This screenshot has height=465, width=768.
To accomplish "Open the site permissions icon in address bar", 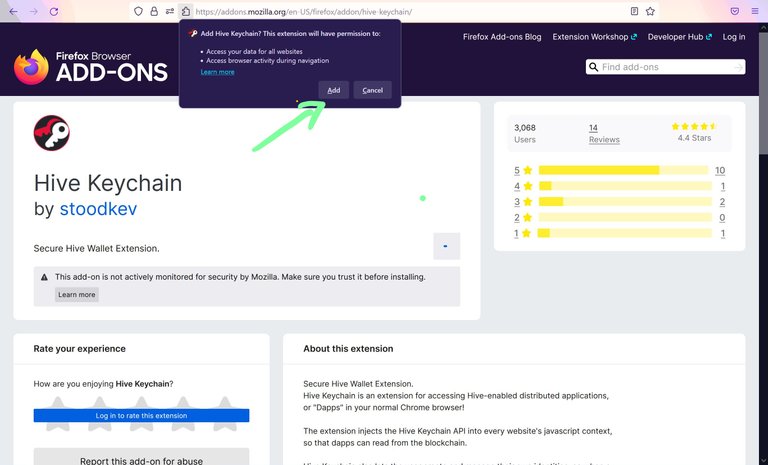I will pos(170,11).
